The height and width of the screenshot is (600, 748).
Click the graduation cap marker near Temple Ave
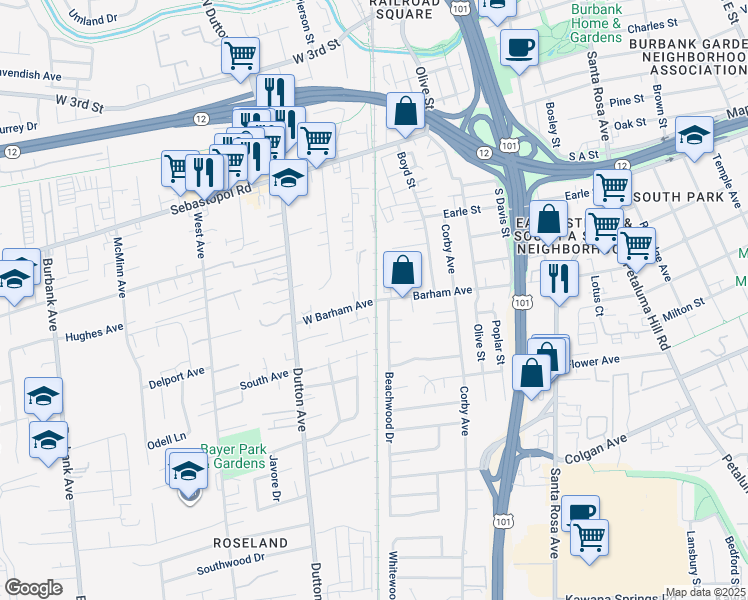click(x=695, y=135)
